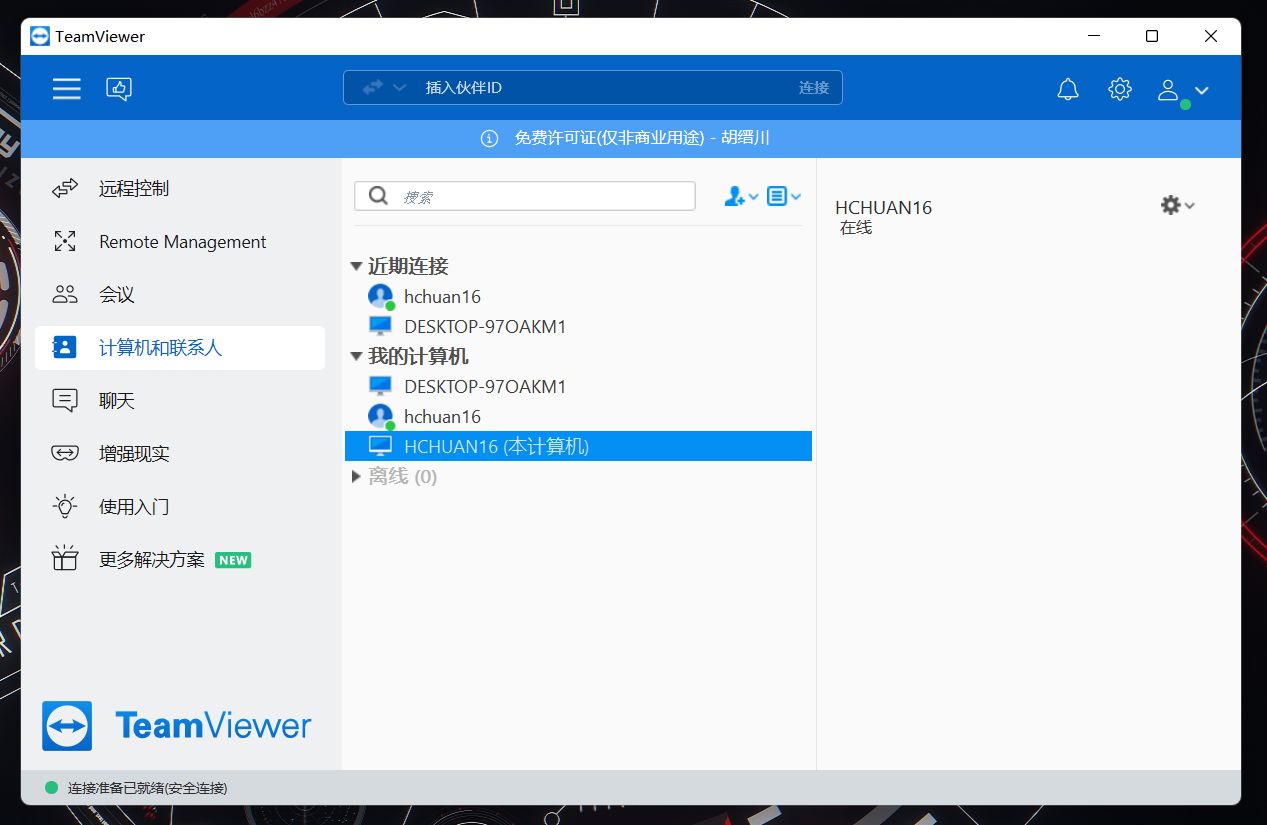The height and width of the screenshot is (825, 1267).
Task: Open the 会议 section
Action: pos(180,294)
